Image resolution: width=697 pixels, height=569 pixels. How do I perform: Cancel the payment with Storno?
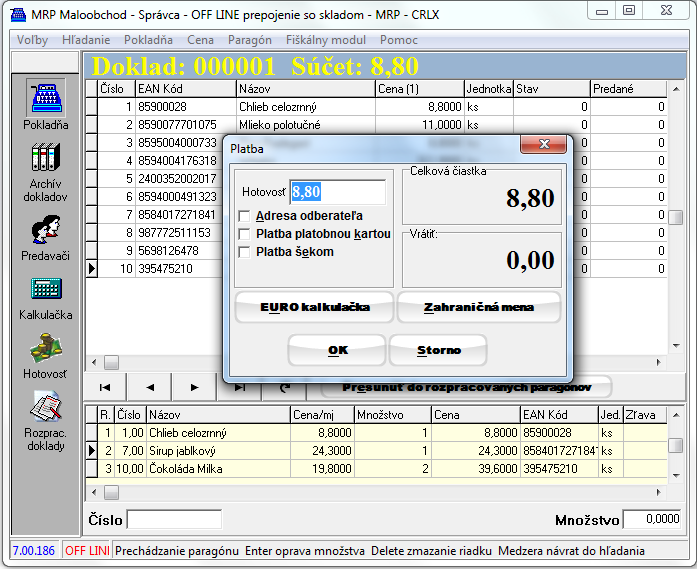pos(438,350)
